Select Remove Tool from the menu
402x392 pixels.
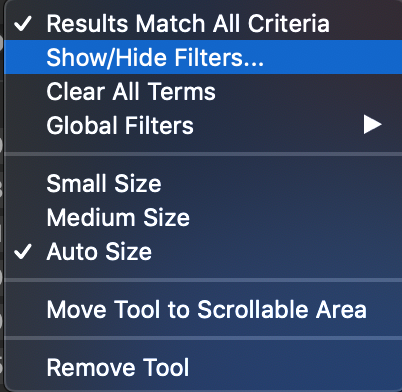[x=203, y=367]
